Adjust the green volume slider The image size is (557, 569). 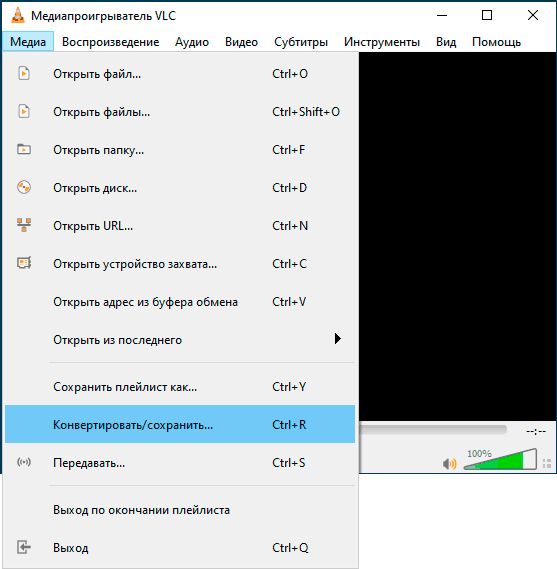tap(500, 460)
